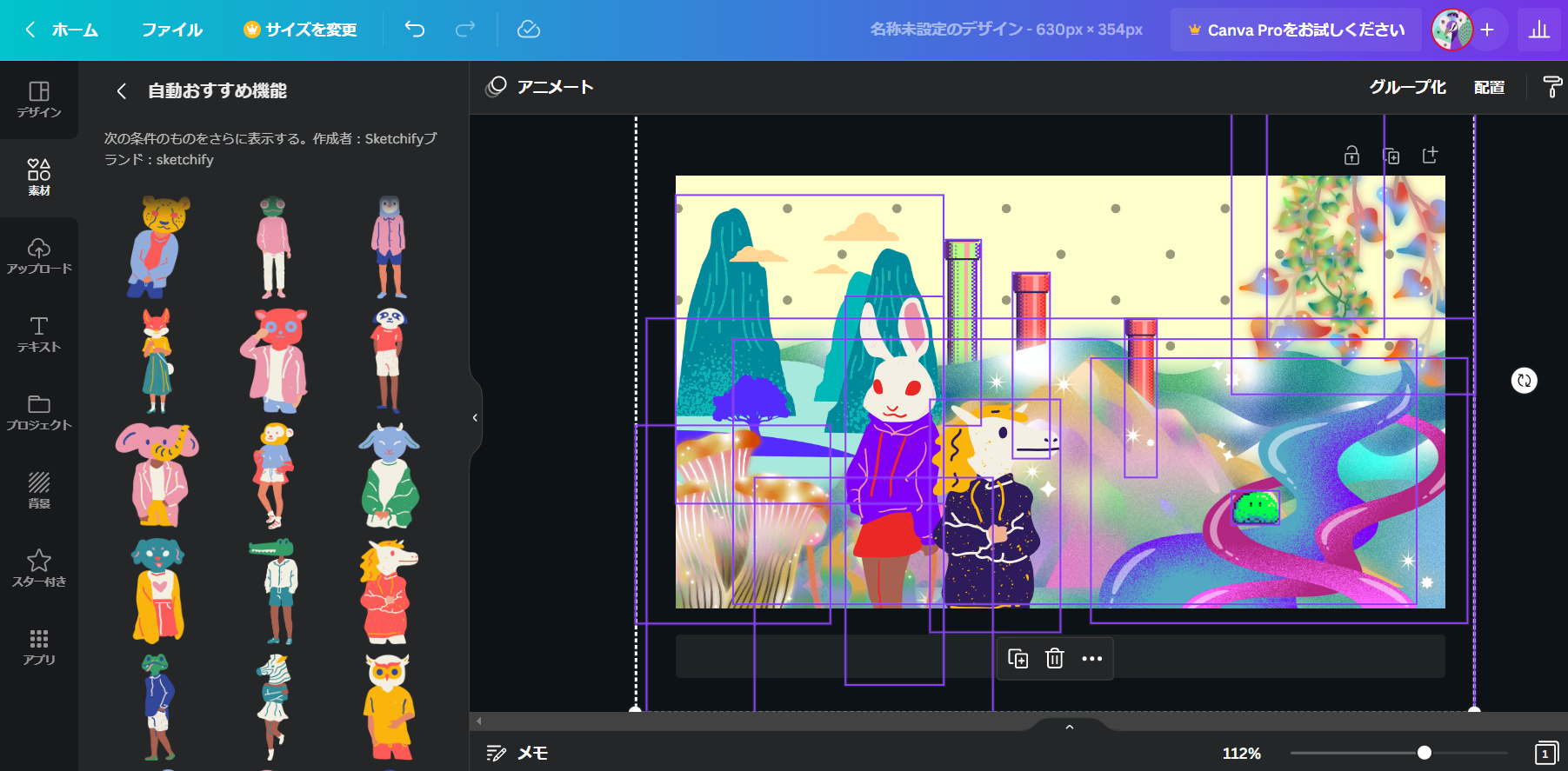This screenshot has height=771, width=1568.
Task: Open the テキスト (Text) sidebar panel
Action: click(39, 335)
